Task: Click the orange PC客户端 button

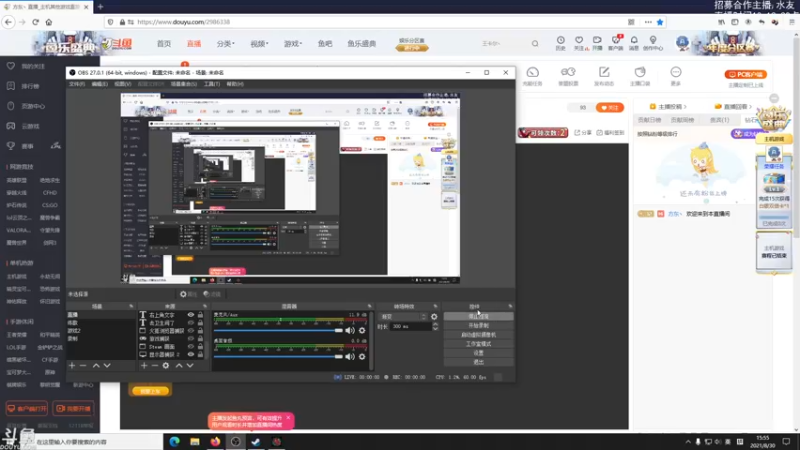Action: pos(745,74)
